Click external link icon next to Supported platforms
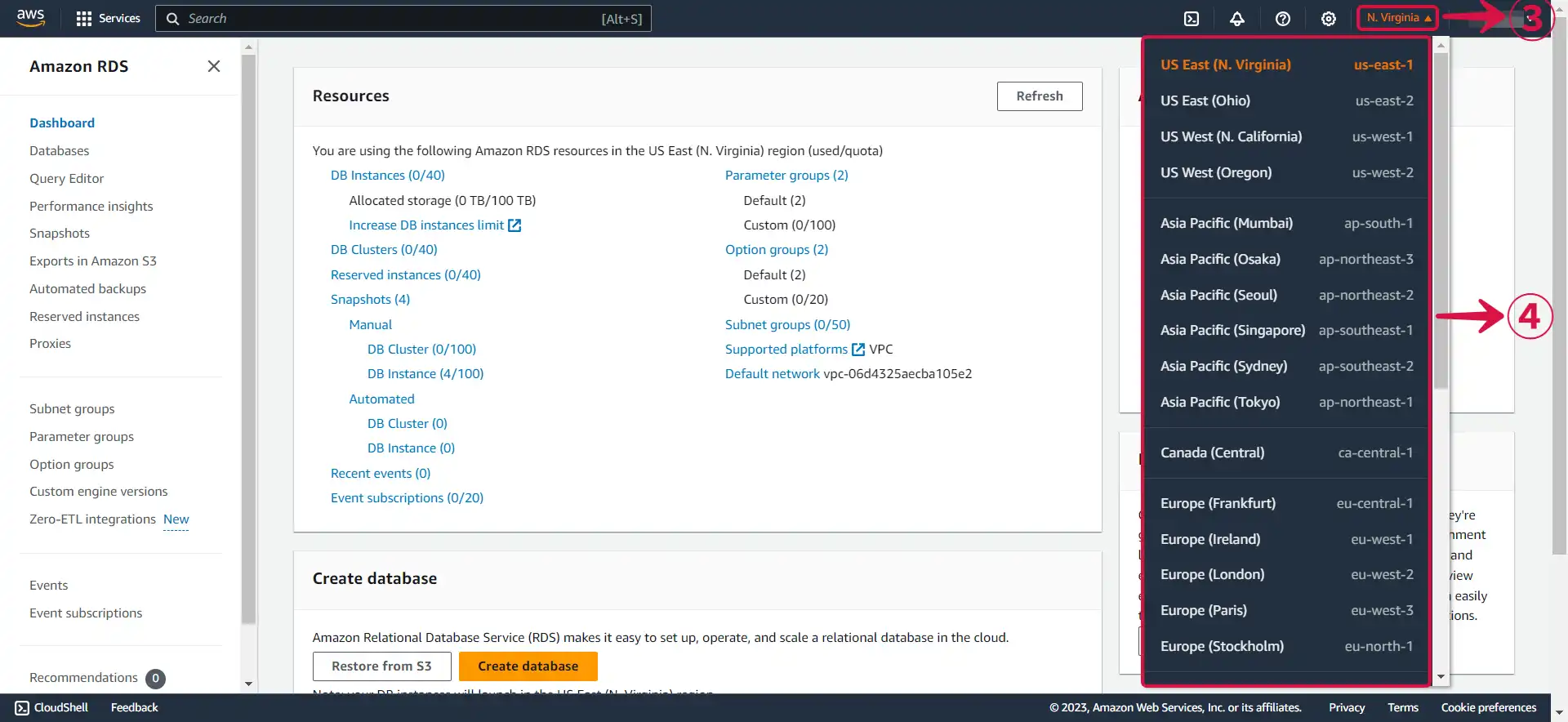Viewport: 1568px width, 722px height. [858, 350]
